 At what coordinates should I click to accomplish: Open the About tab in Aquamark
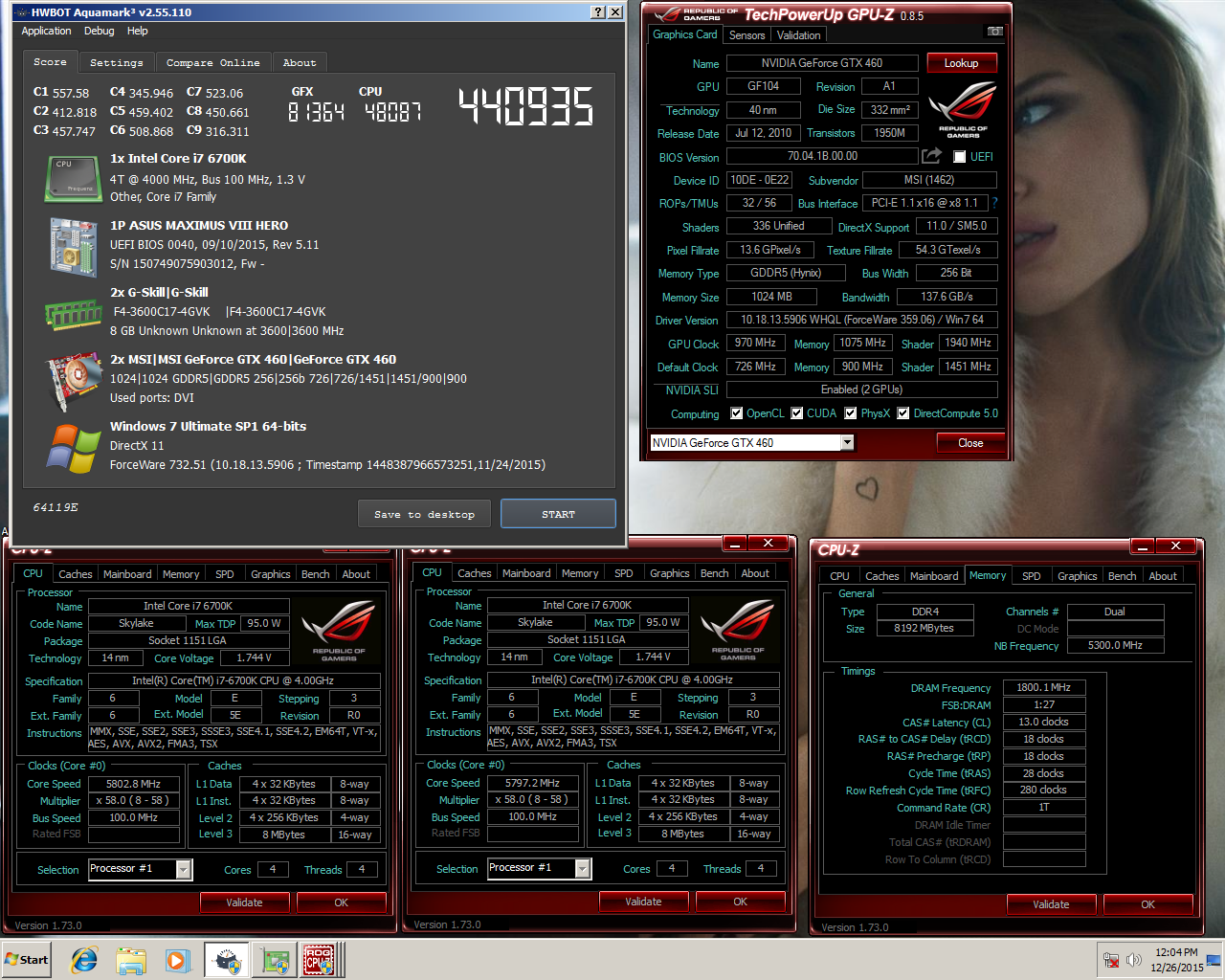[x=300, y=62]
